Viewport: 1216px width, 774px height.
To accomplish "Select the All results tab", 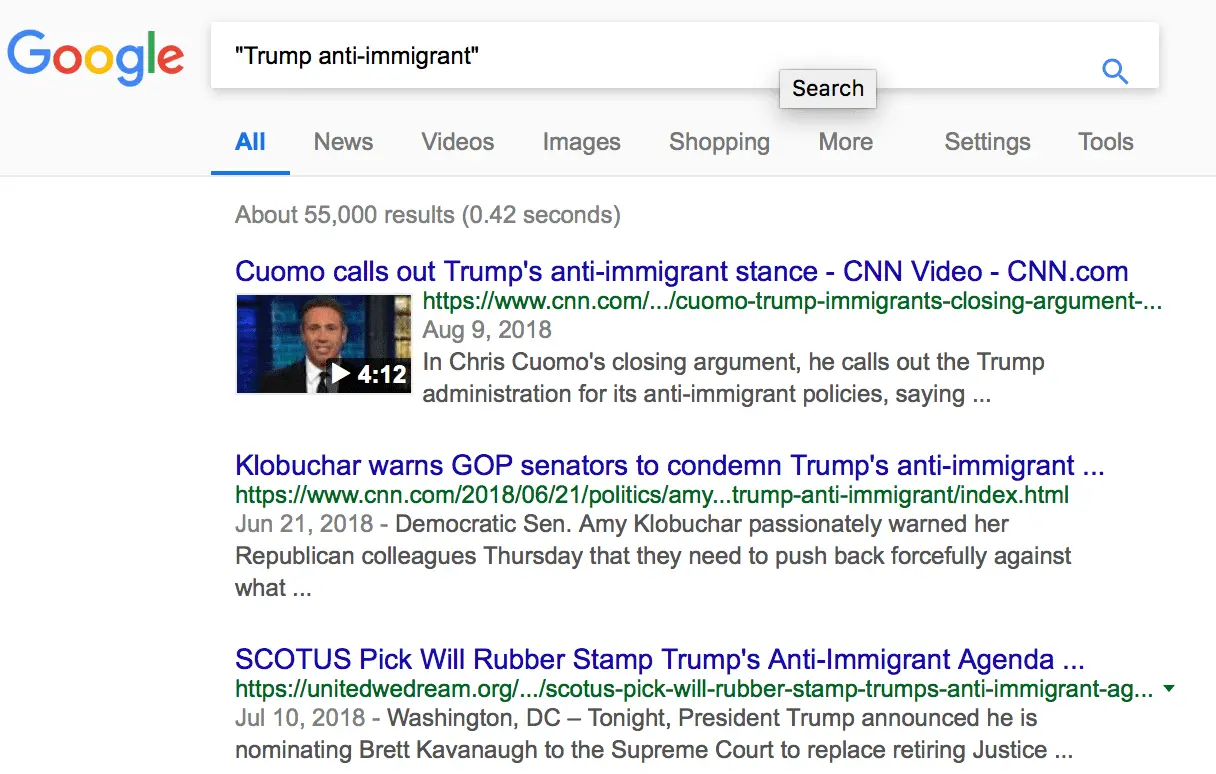I will [x=250, y=142].
